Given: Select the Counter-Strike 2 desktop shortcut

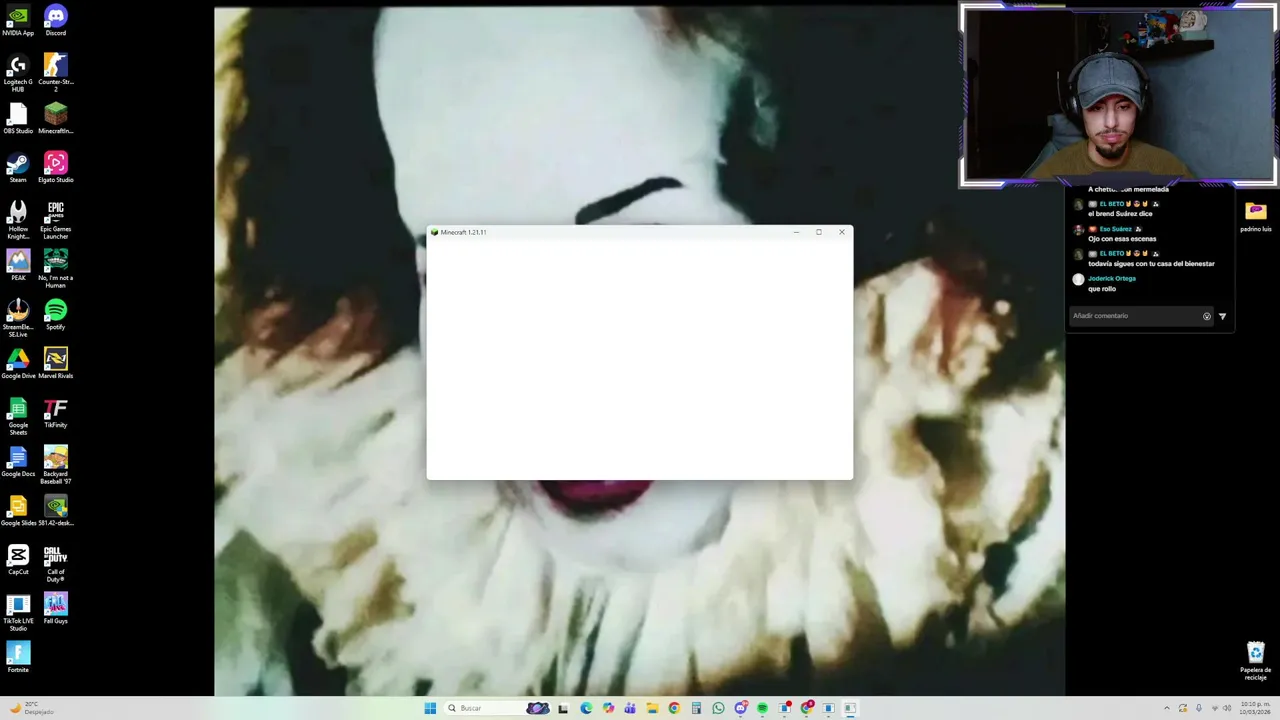Looking at the screenshot, I should pos(56,72).
